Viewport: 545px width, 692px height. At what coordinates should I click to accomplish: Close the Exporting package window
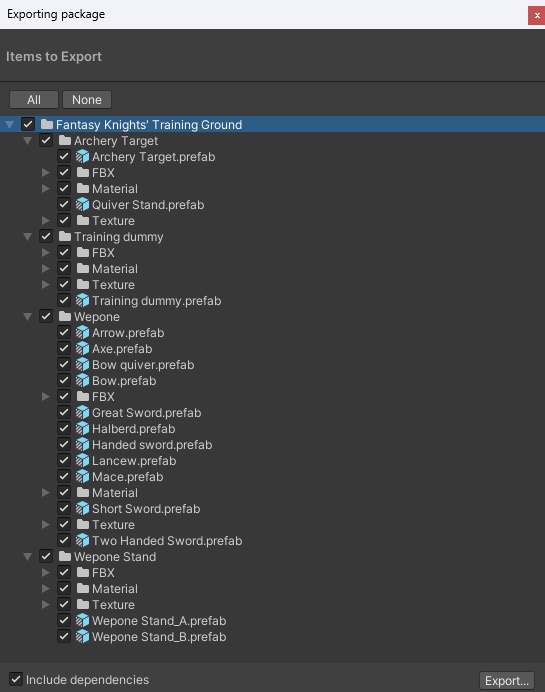click(x=537, y=15)
